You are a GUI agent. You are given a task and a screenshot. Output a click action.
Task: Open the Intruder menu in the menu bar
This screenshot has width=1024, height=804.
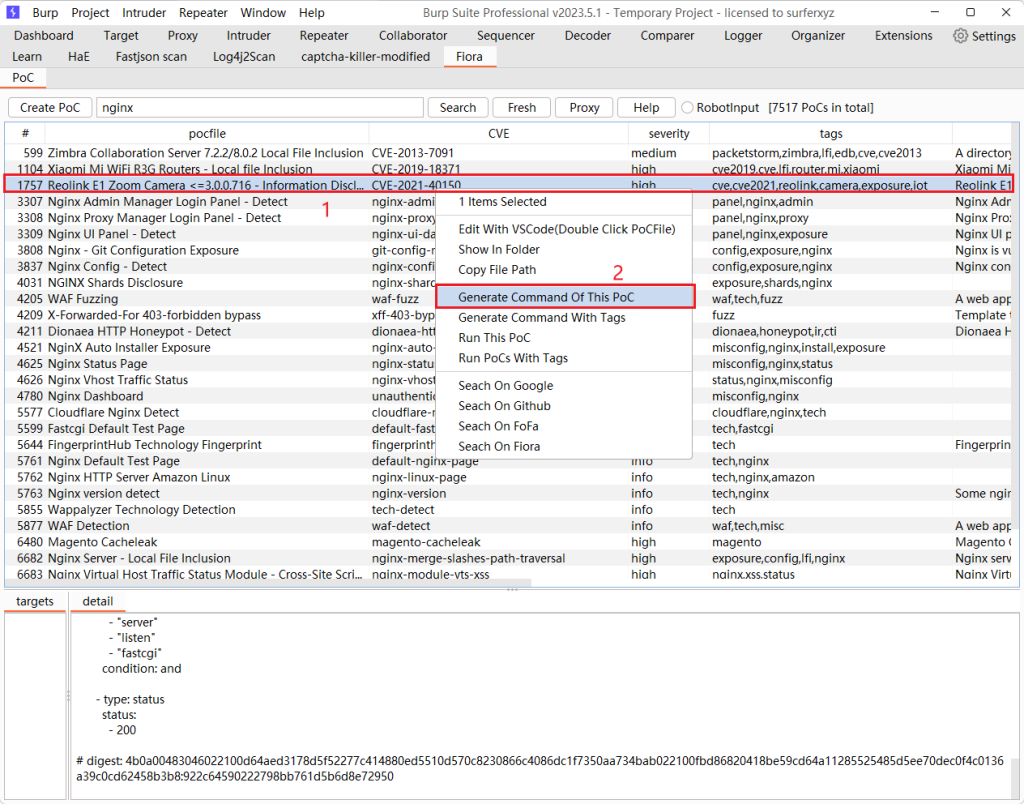coord(144,13)
